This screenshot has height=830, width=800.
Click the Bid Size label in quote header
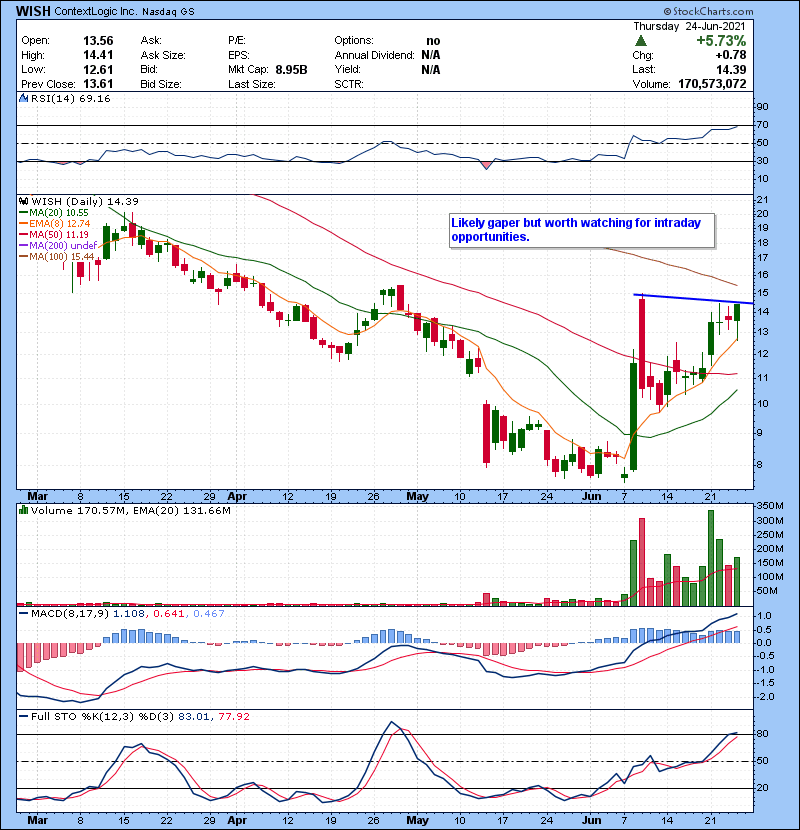point(161,84)
